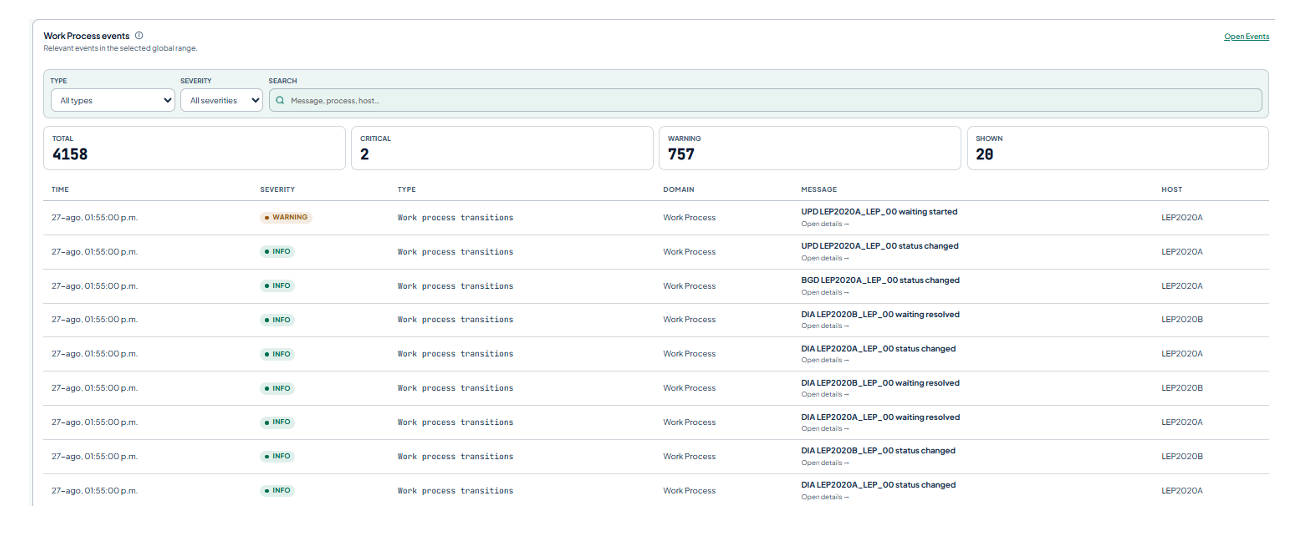Image resolution: width=1305 pixels, height=559 pixels.
Task: Click the orange WARNING severity badge
Action: [x=286, y=217]
